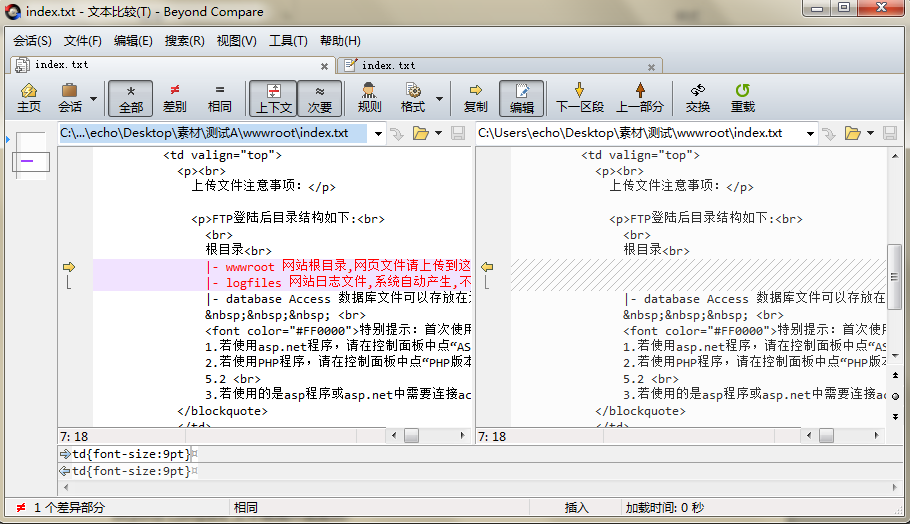This screenshot has width=910, height=524.
Task: Expand the 格式 format dropdown arrow
Action: (x=439, y=99)
